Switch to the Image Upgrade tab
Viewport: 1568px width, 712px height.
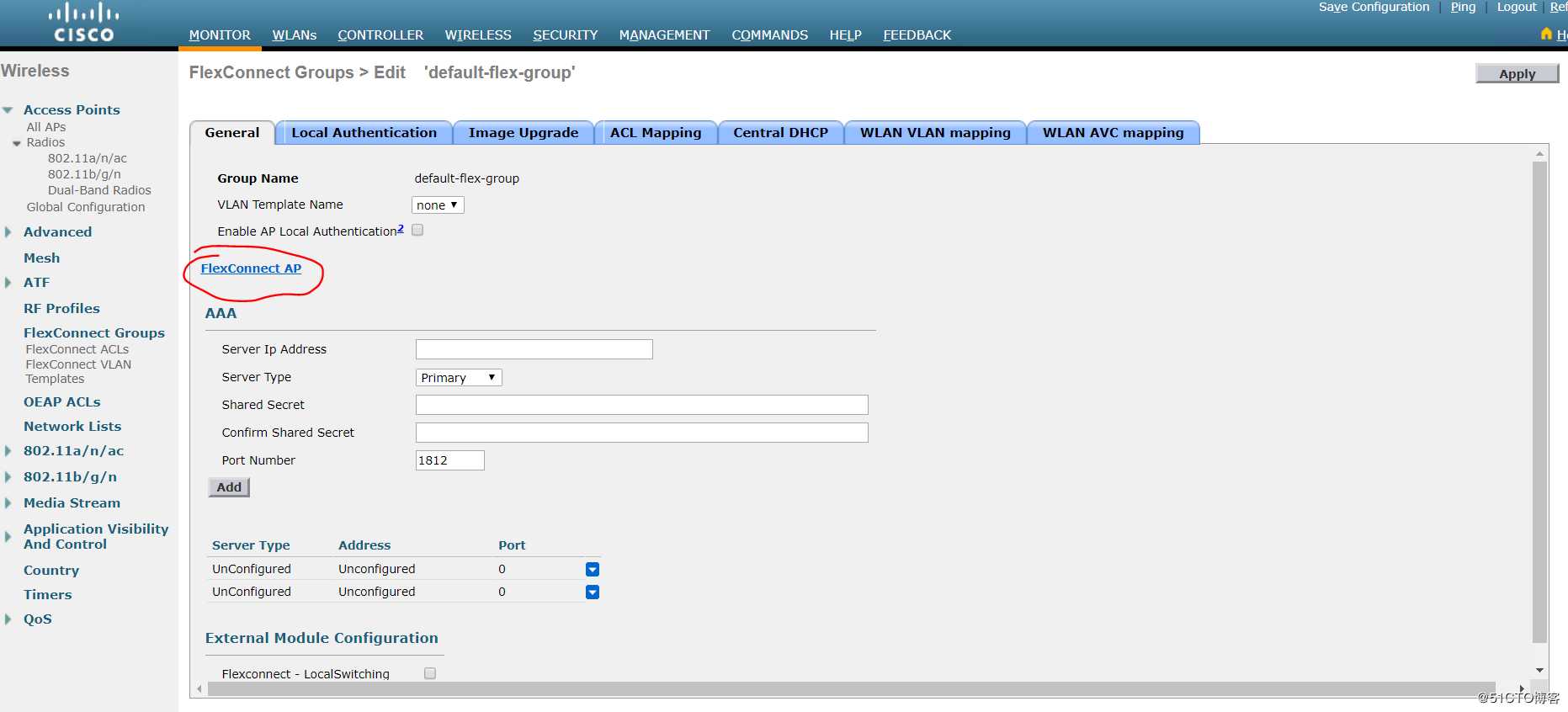tap(524, 133)
